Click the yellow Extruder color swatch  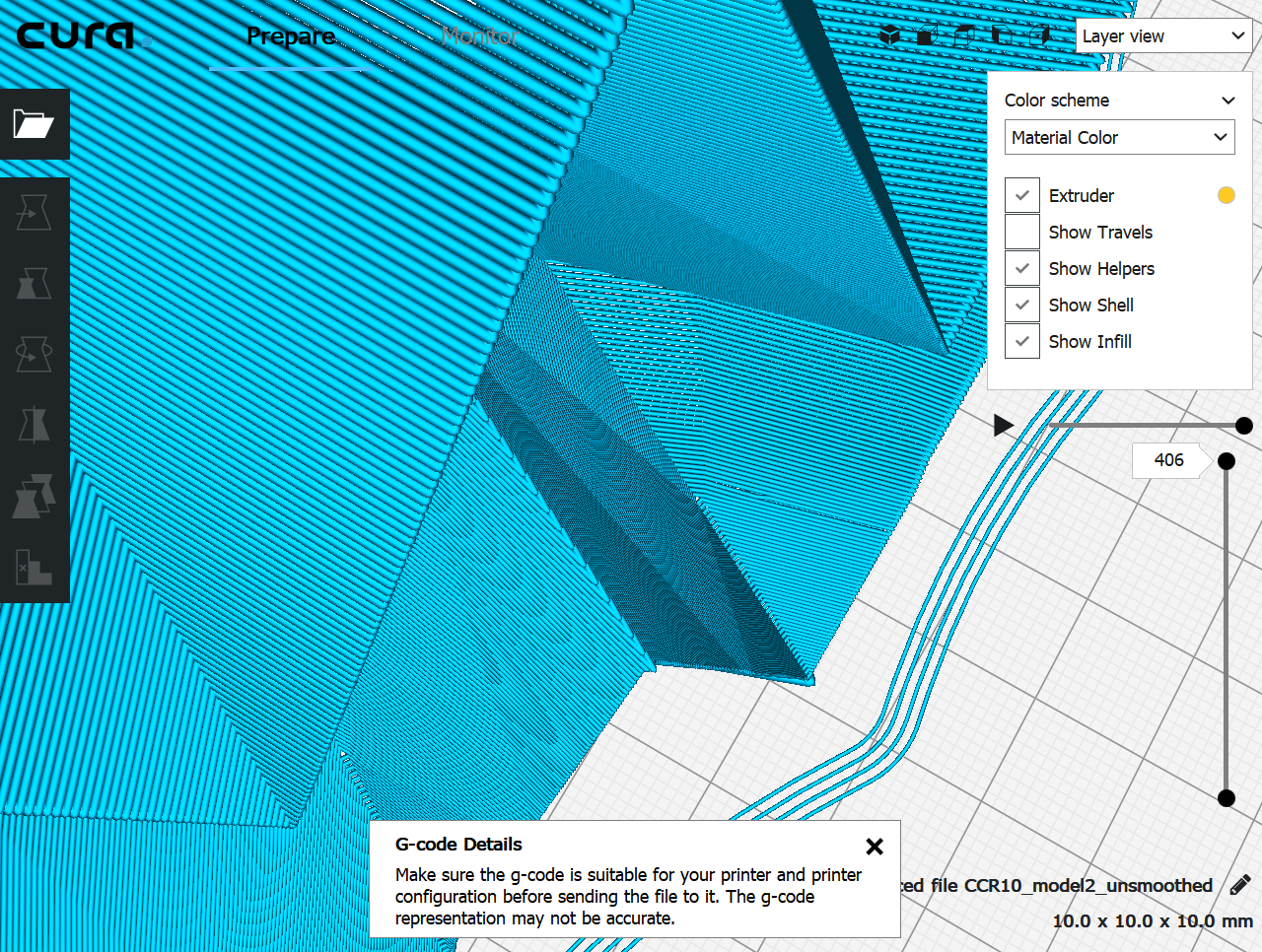1227,195
